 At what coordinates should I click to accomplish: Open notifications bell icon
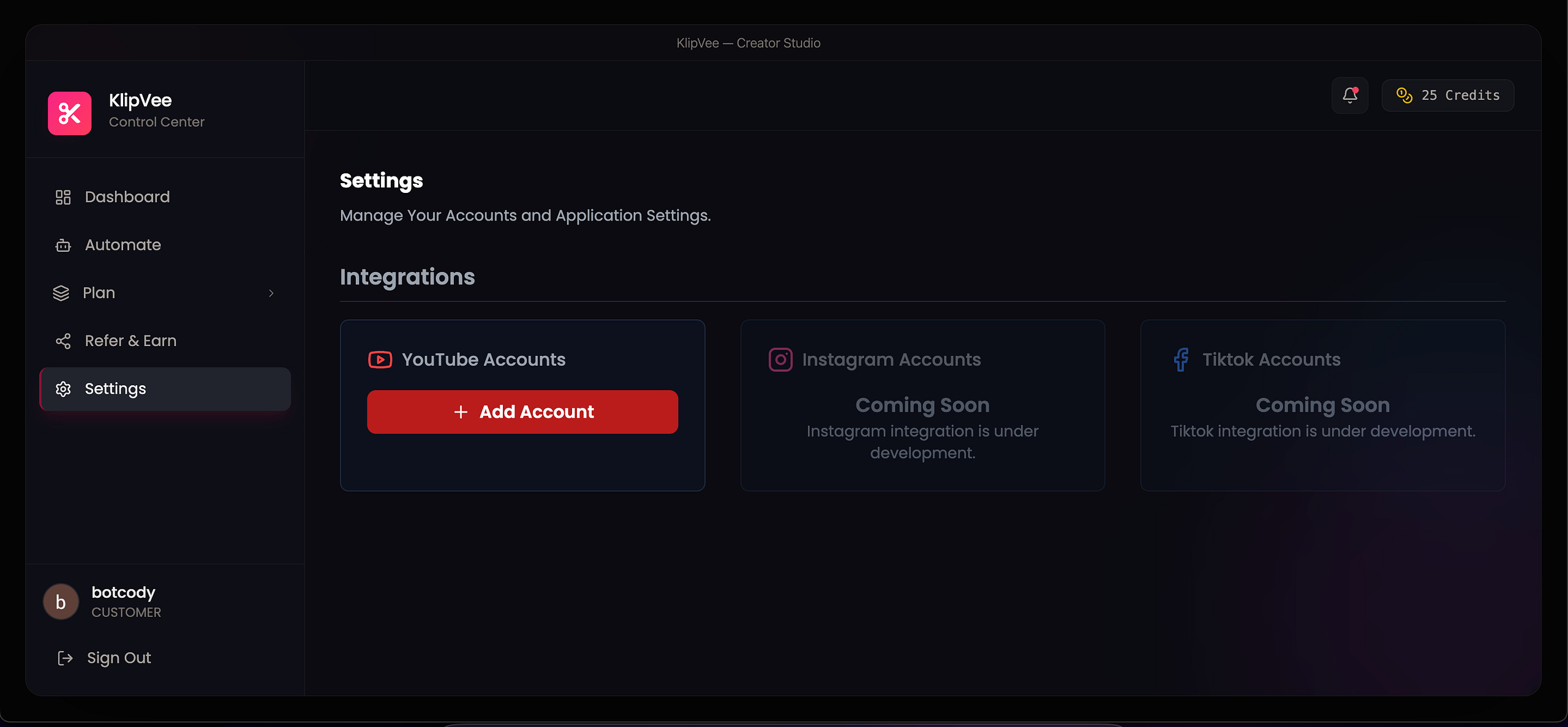[x=1350, y=96]
